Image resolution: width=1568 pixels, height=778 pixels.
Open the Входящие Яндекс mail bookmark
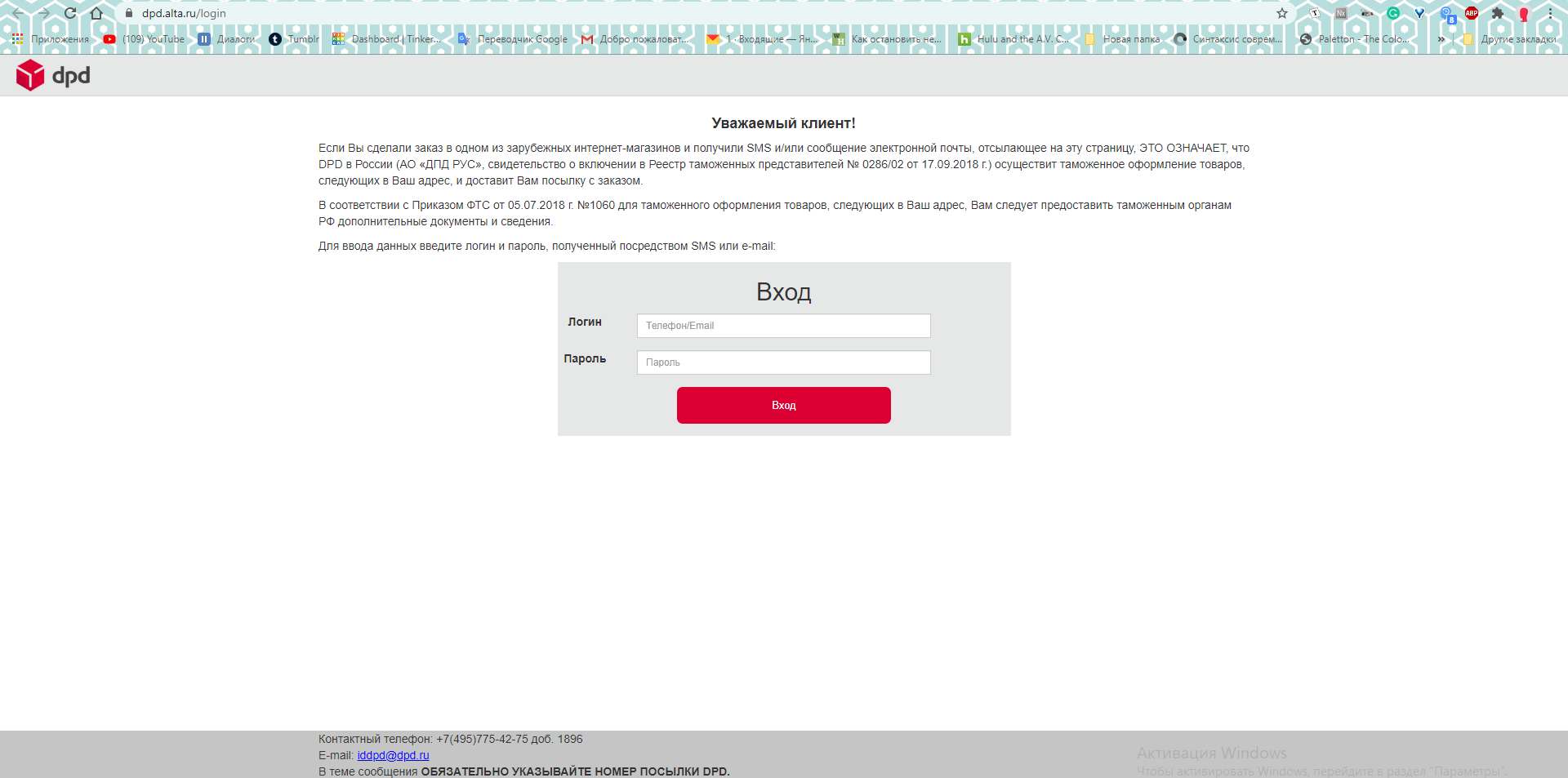(x=762, y=39)
